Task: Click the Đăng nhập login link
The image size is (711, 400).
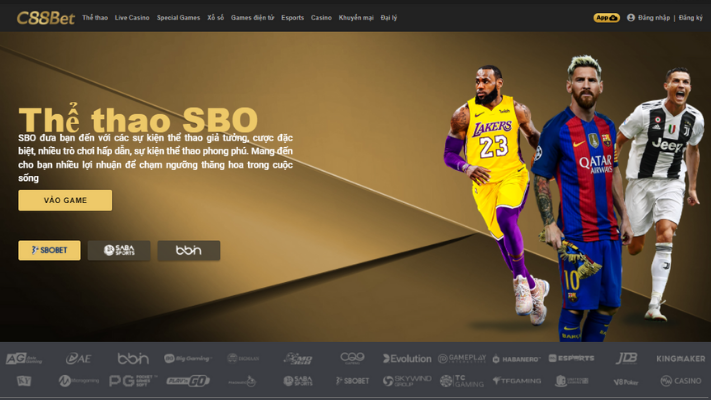Action: pyautogui.click(x=653, y=18)
